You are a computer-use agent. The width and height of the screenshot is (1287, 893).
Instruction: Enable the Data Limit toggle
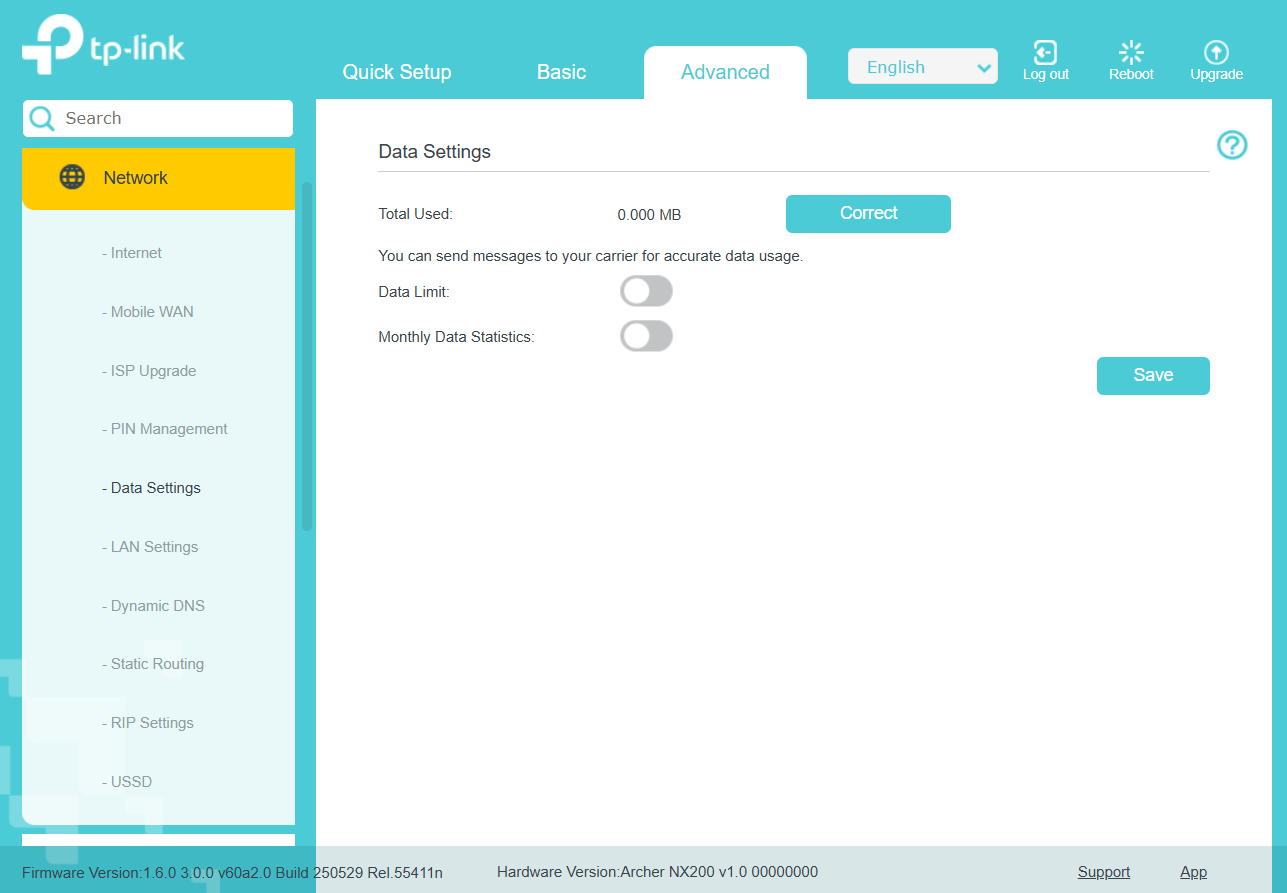tap(646, 290)
